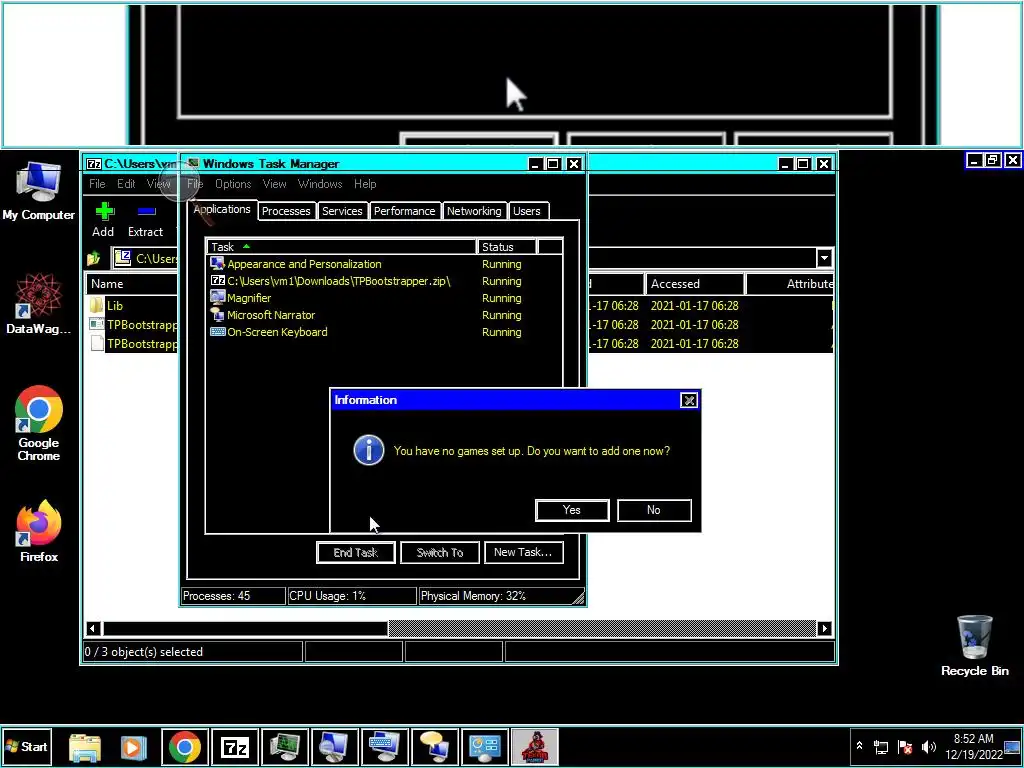Open the Firefox desktop shortcut

pos(39,531)
